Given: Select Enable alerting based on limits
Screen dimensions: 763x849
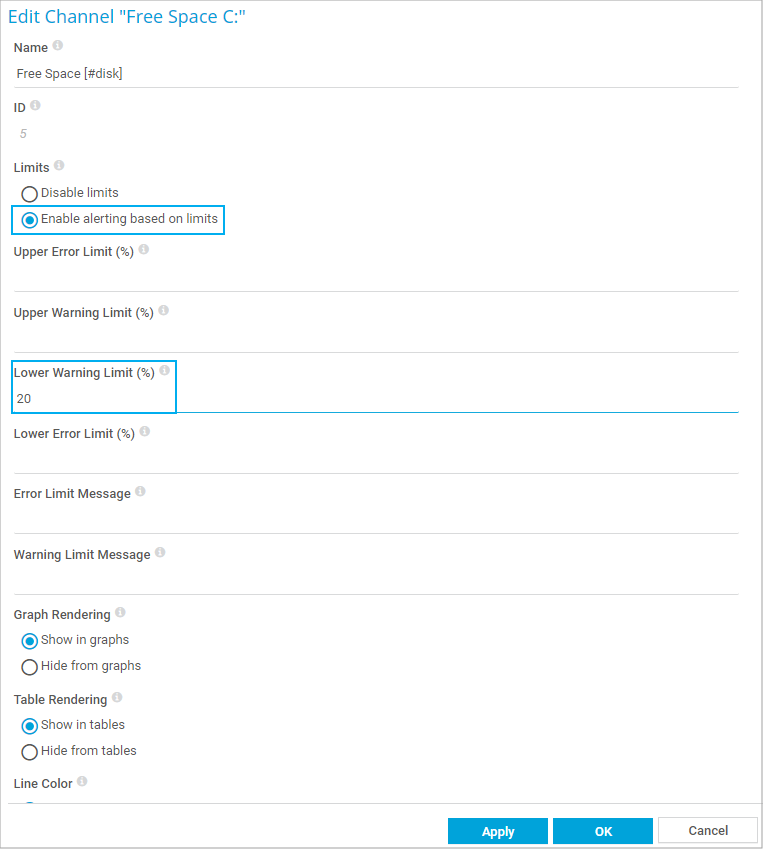Looking at the screenshot, I should (x=30, y=219).
